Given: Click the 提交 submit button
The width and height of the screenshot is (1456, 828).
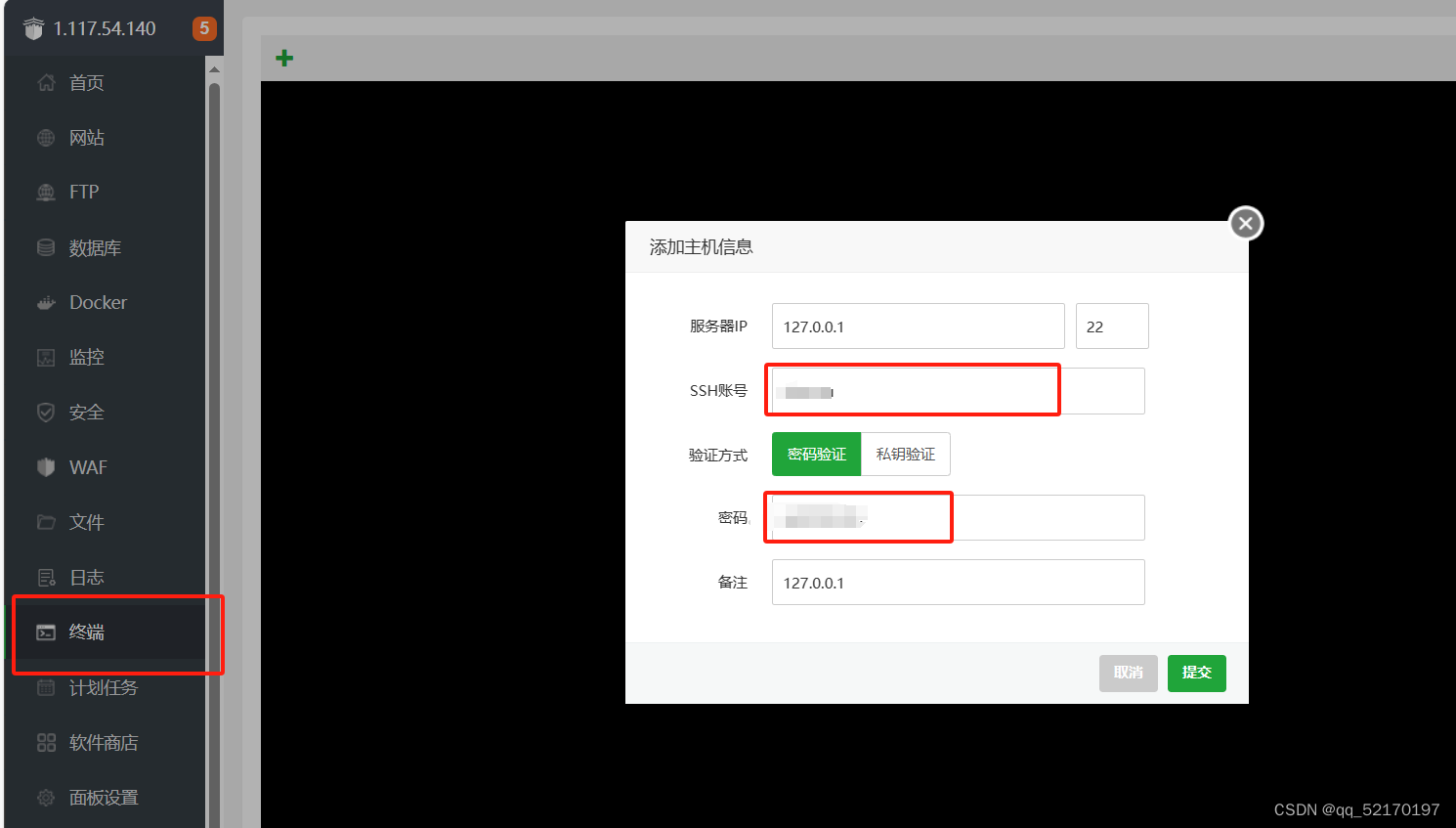Looking at the screenshot, I should (x=1197, y=673).
